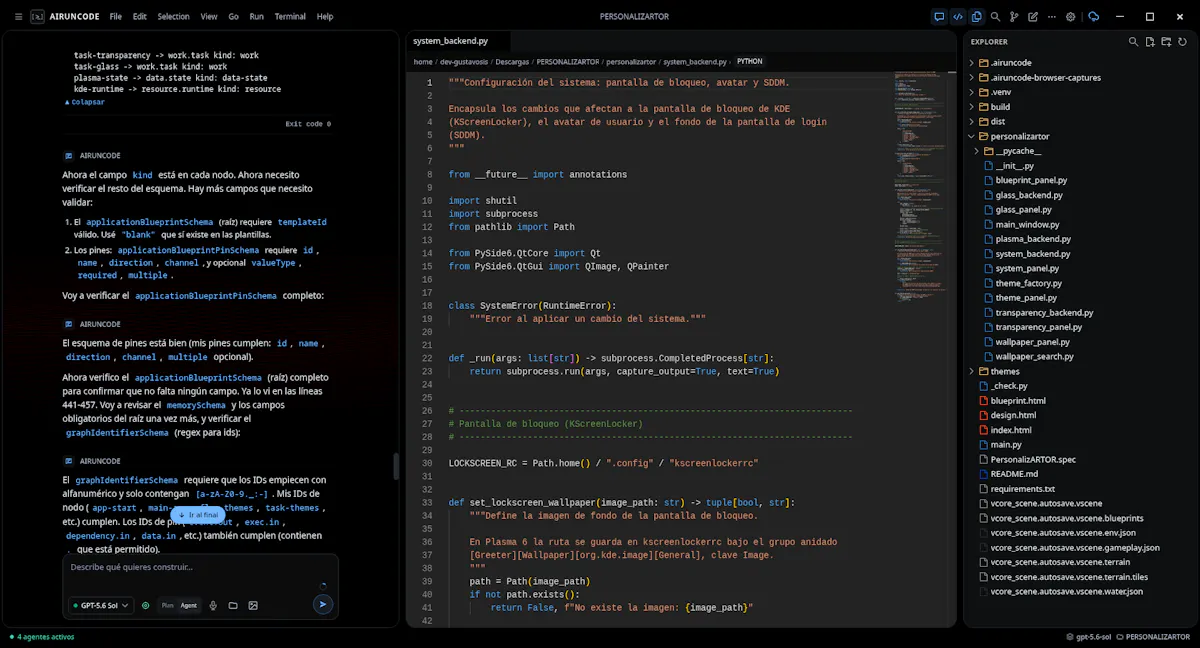This screenshot has width=1200, height=648.
Task: Click the green target icon beside model selector
Action: [x=146, y=605]
